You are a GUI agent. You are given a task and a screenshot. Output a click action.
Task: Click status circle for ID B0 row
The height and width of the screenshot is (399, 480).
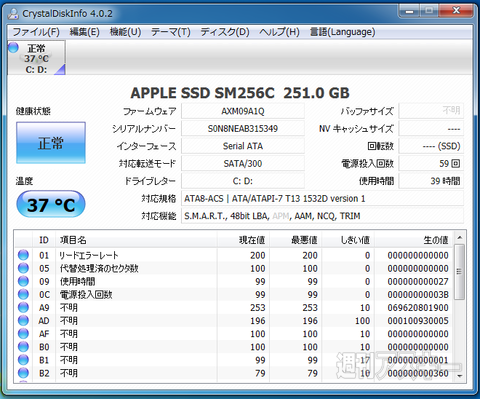pyautogui.click(x=23, y=347)
